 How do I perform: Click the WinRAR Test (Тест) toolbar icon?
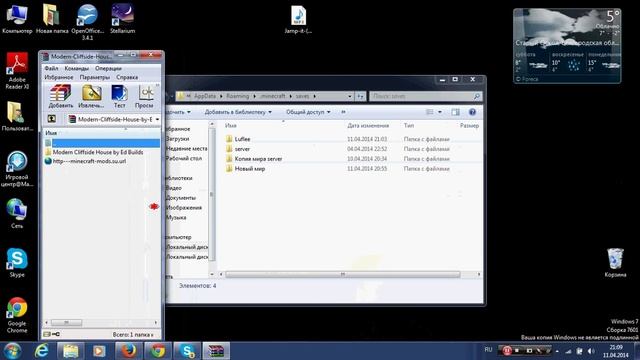pos(120,96)
